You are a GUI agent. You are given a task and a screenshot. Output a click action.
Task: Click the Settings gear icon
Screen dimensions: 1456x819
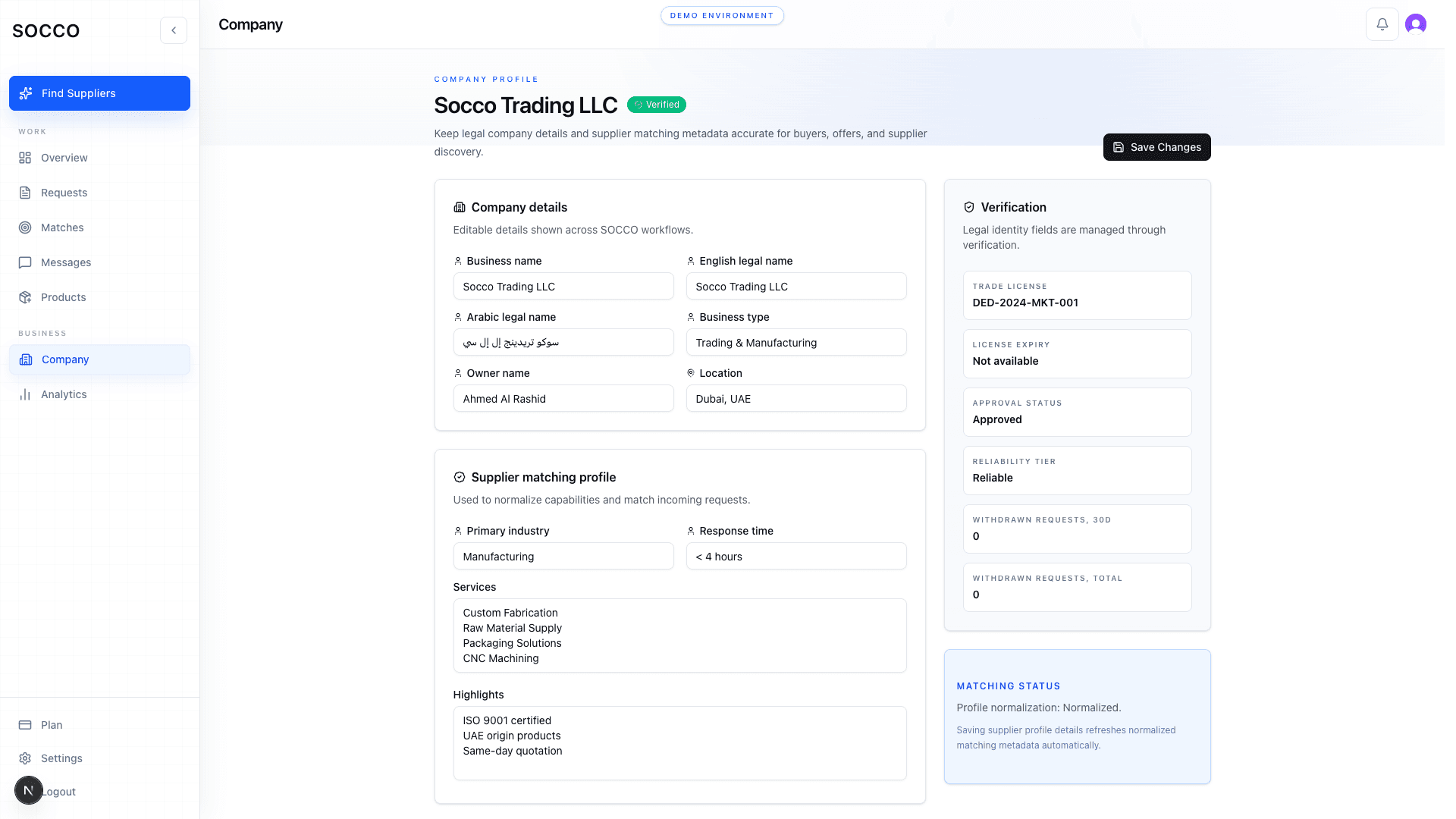[25, 758]
